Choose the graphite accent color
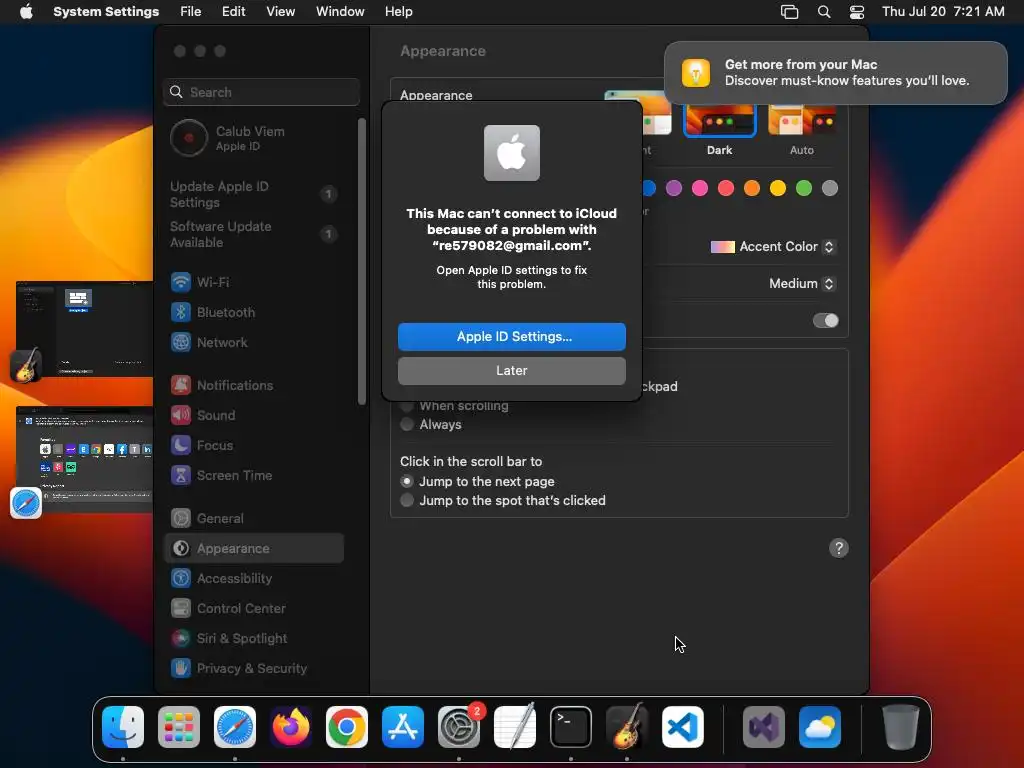 [830, 188]
